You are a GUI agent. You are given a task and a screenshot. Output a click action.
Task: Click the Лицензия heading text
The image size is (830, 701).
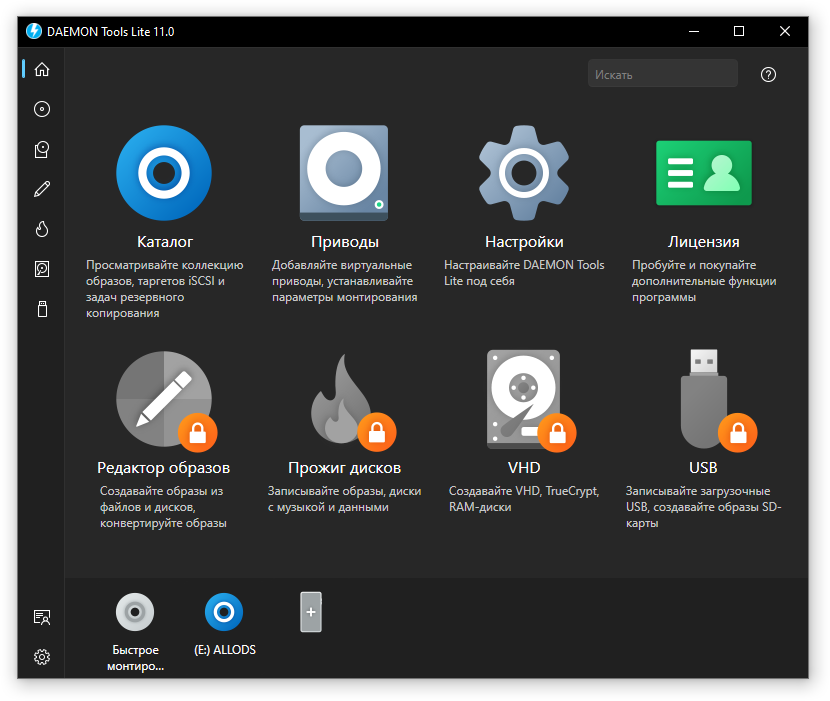coord(703,242)
